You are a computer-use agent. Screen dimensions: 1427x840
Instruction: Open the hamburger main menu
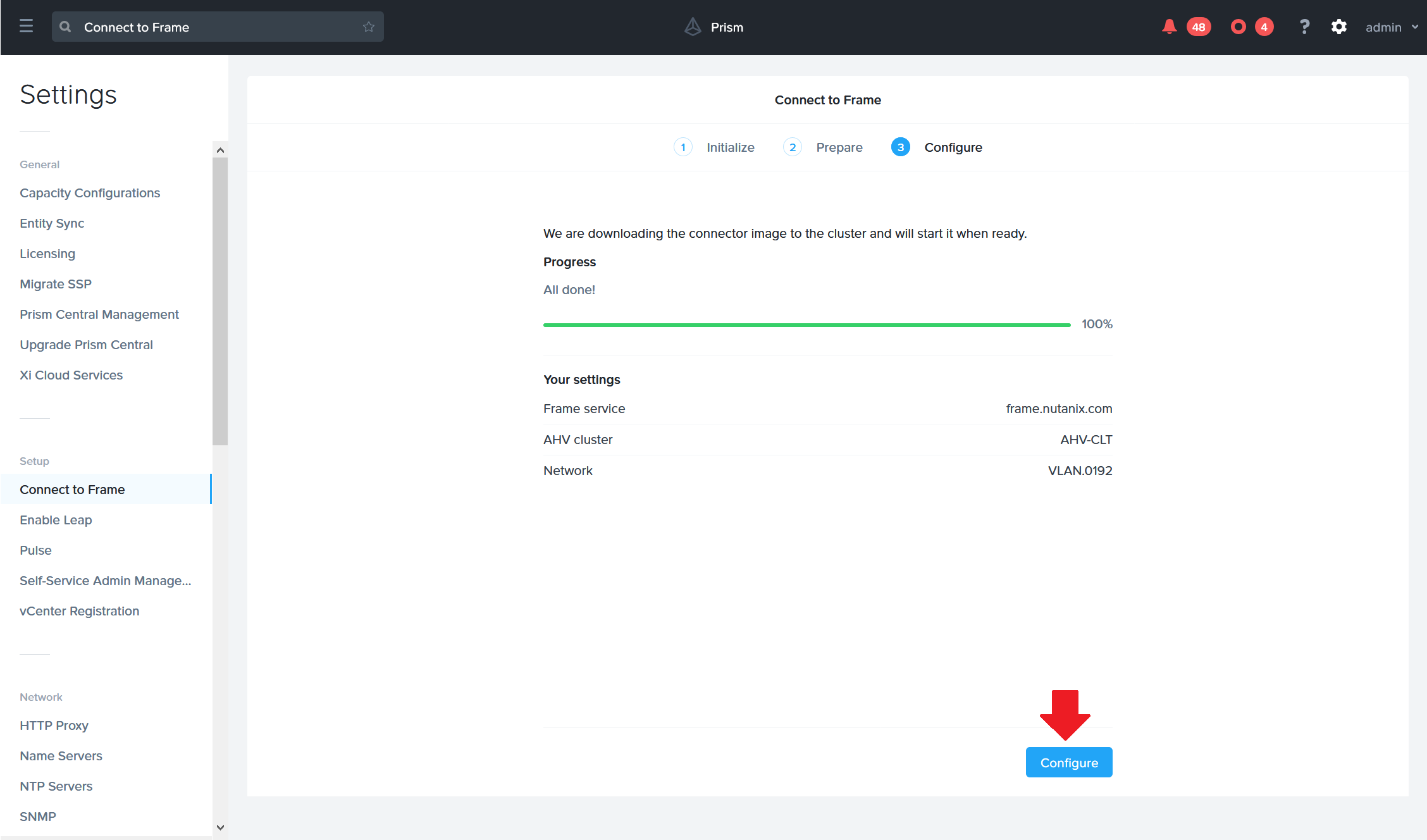(26, 27)
